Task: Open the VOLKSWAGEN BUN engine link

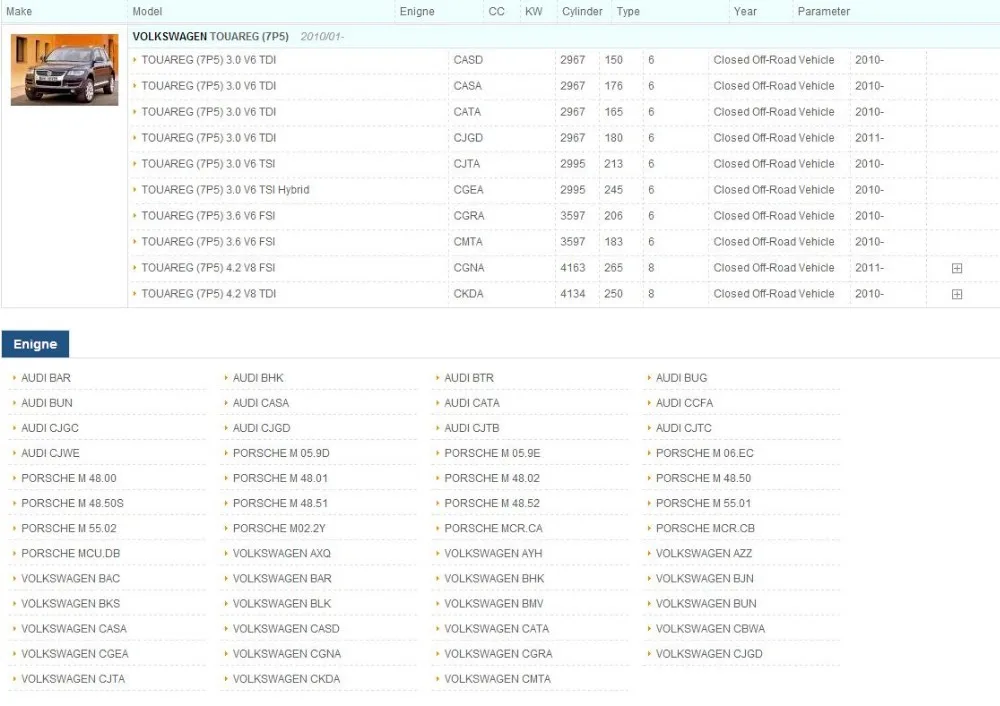Action: (x=707, y=604)
